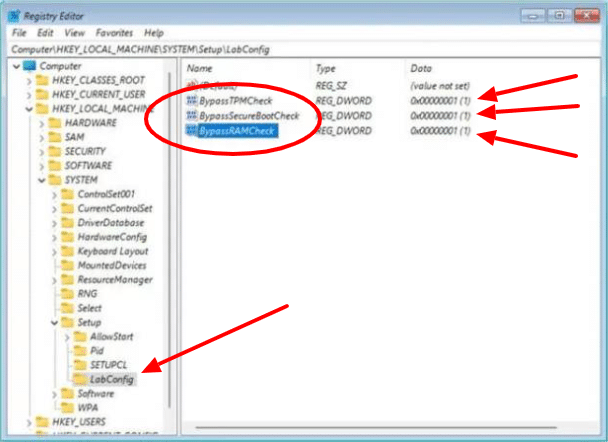Collapse the Computer root node

pos(16,67)
